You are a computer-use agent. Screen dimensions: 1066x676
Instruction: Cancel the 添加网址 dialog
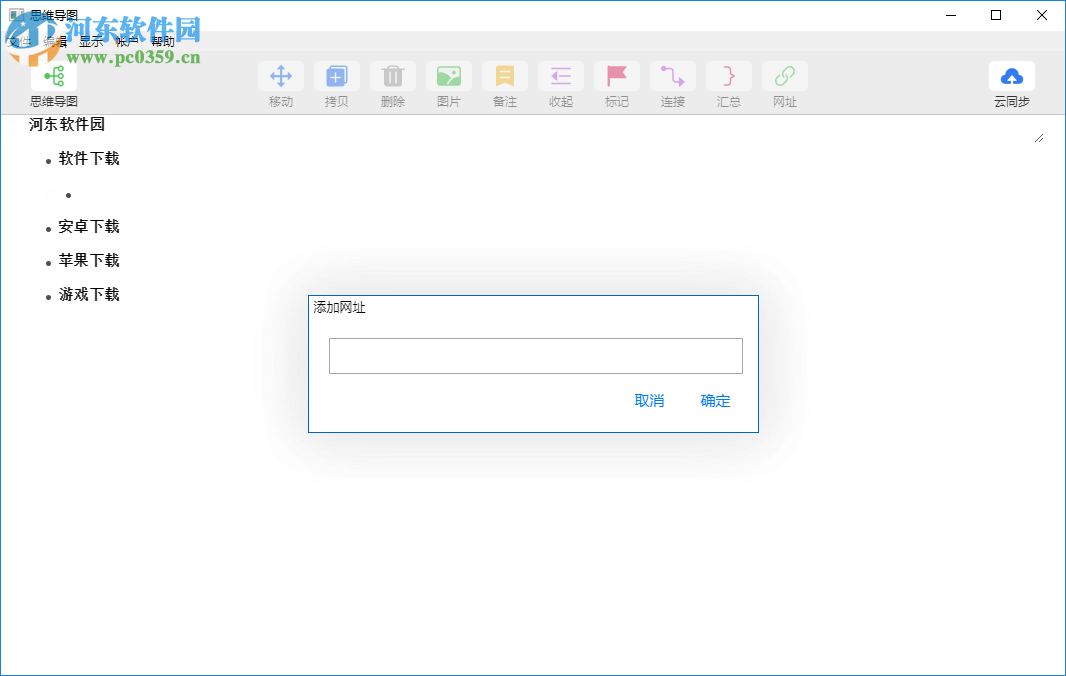650,401
